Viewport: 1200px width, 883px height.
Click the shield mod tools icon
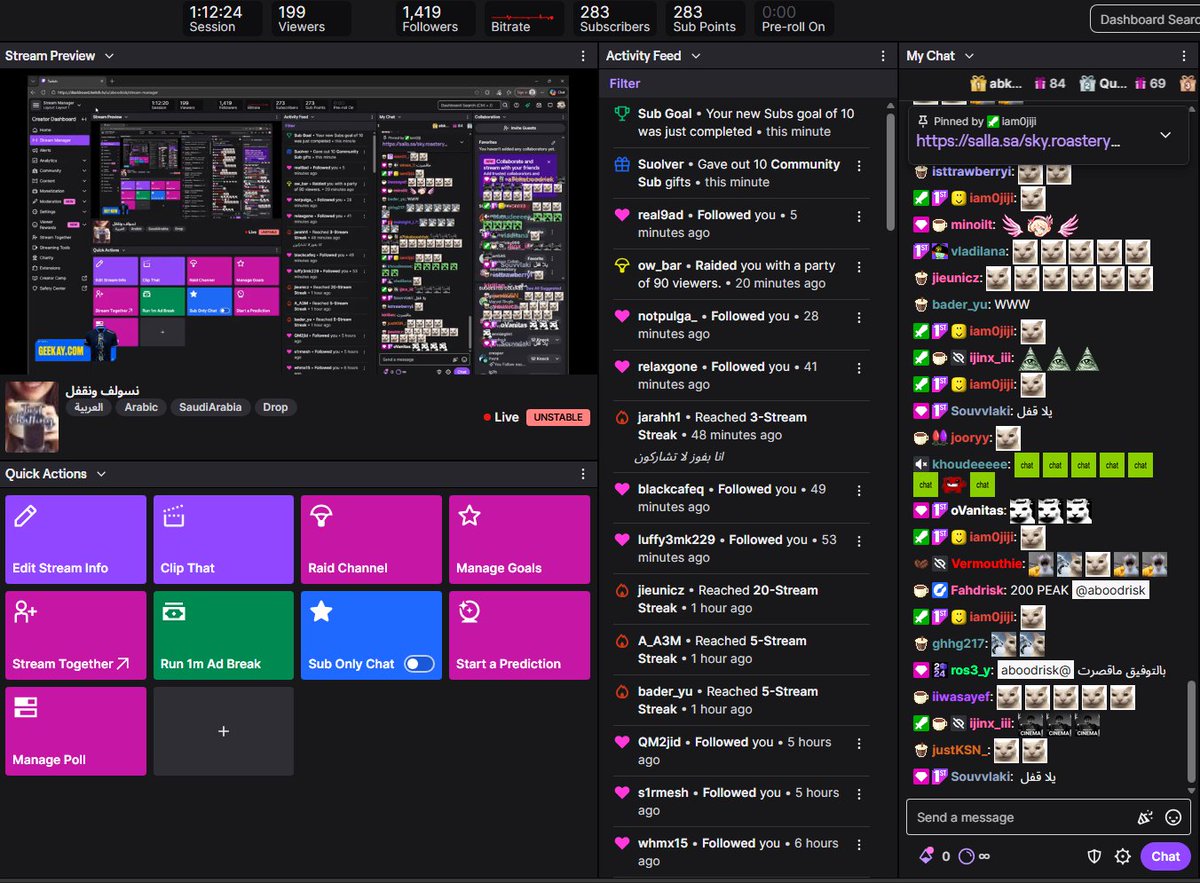tap(1094, 856)
